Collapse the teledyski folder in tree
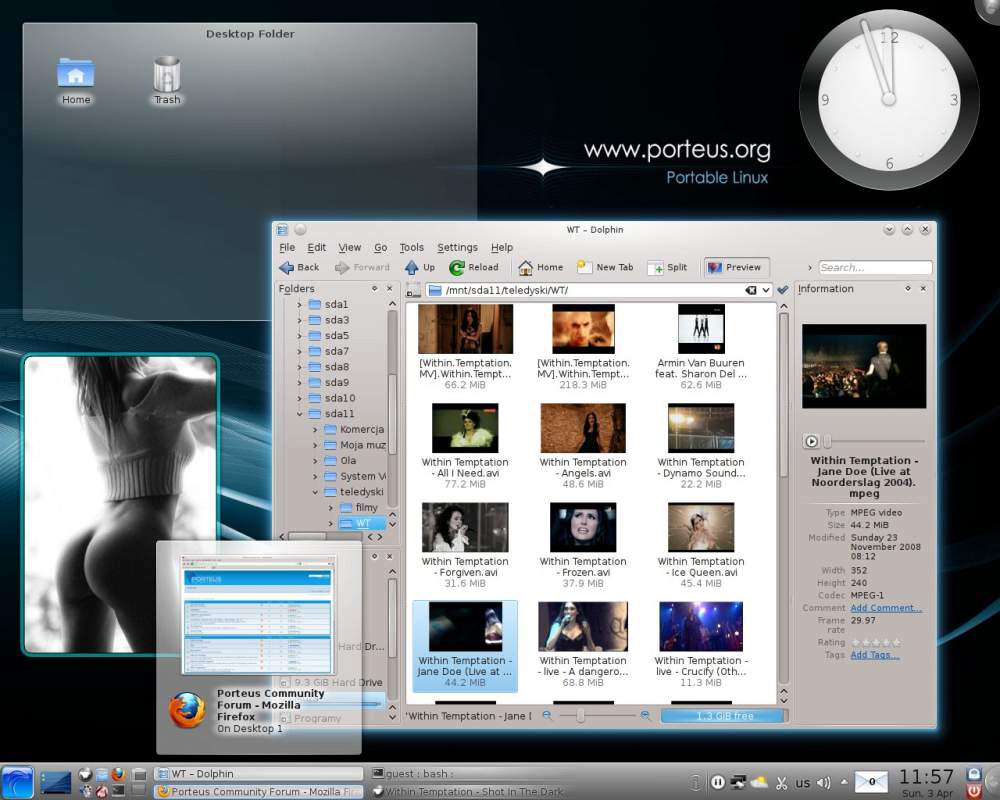1000x800 pixels. [x=315, y=492]
